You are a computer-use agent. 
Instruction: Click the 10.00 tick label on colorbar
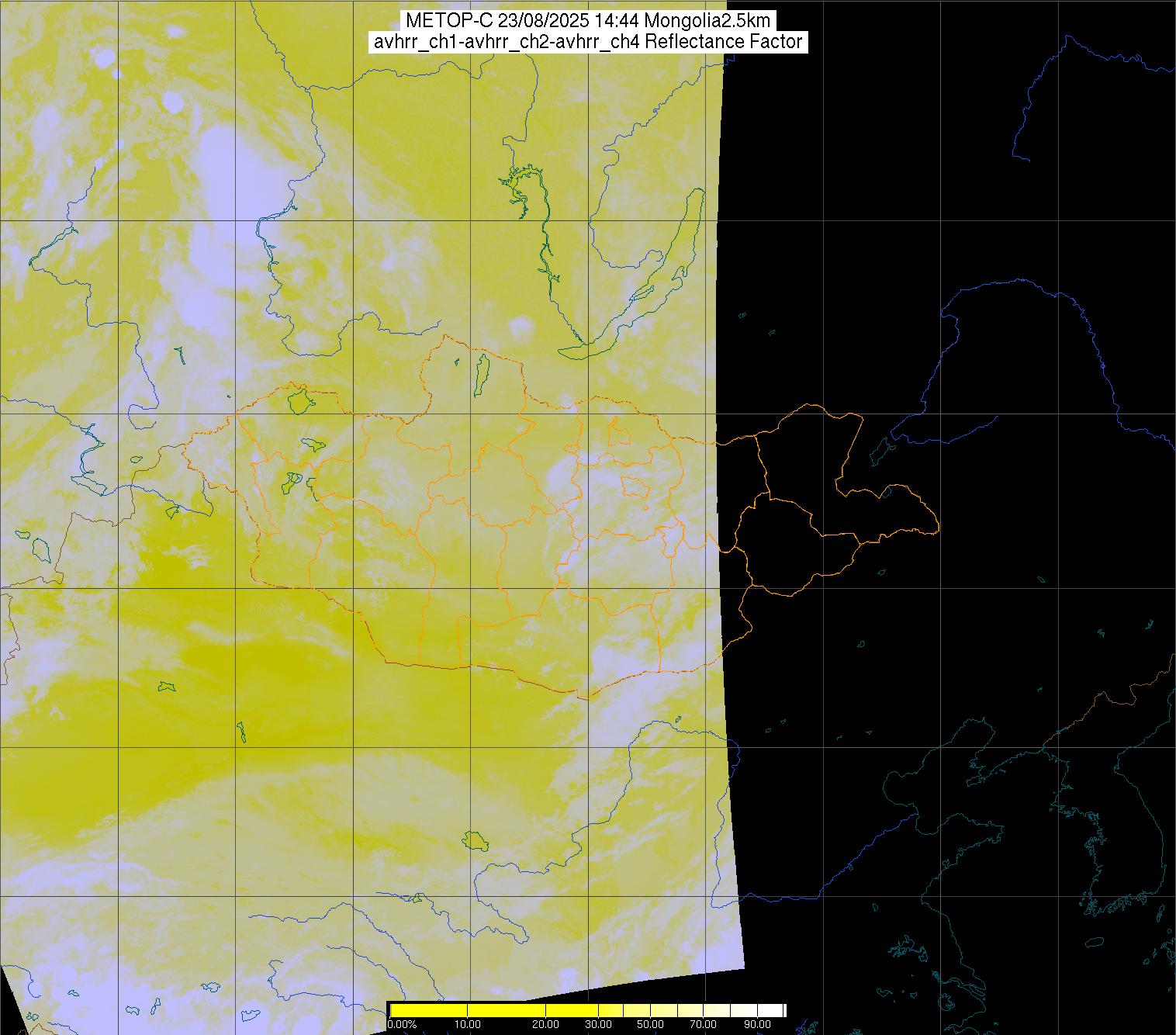[x=468, y=1025]
